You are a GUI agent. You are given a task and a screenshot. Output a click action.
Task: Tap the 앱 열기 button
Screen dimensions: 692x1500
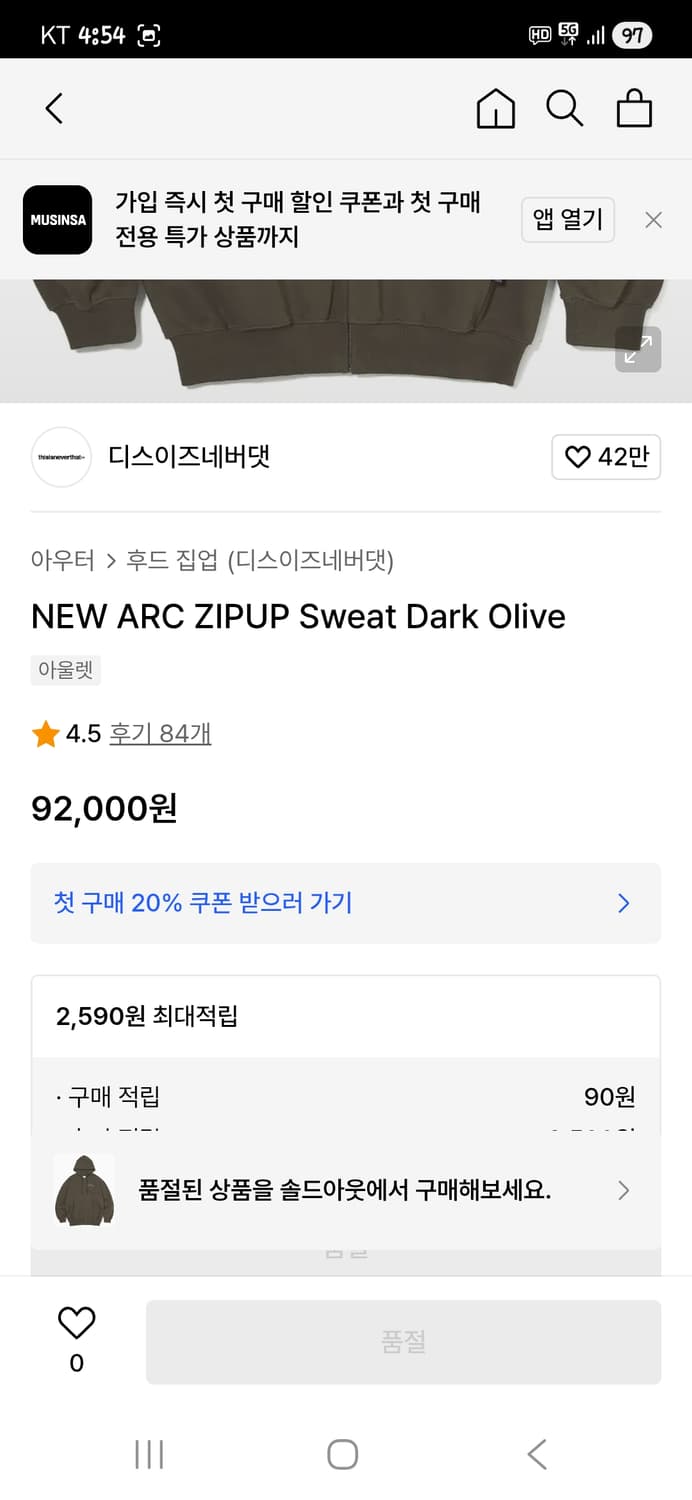567,219
